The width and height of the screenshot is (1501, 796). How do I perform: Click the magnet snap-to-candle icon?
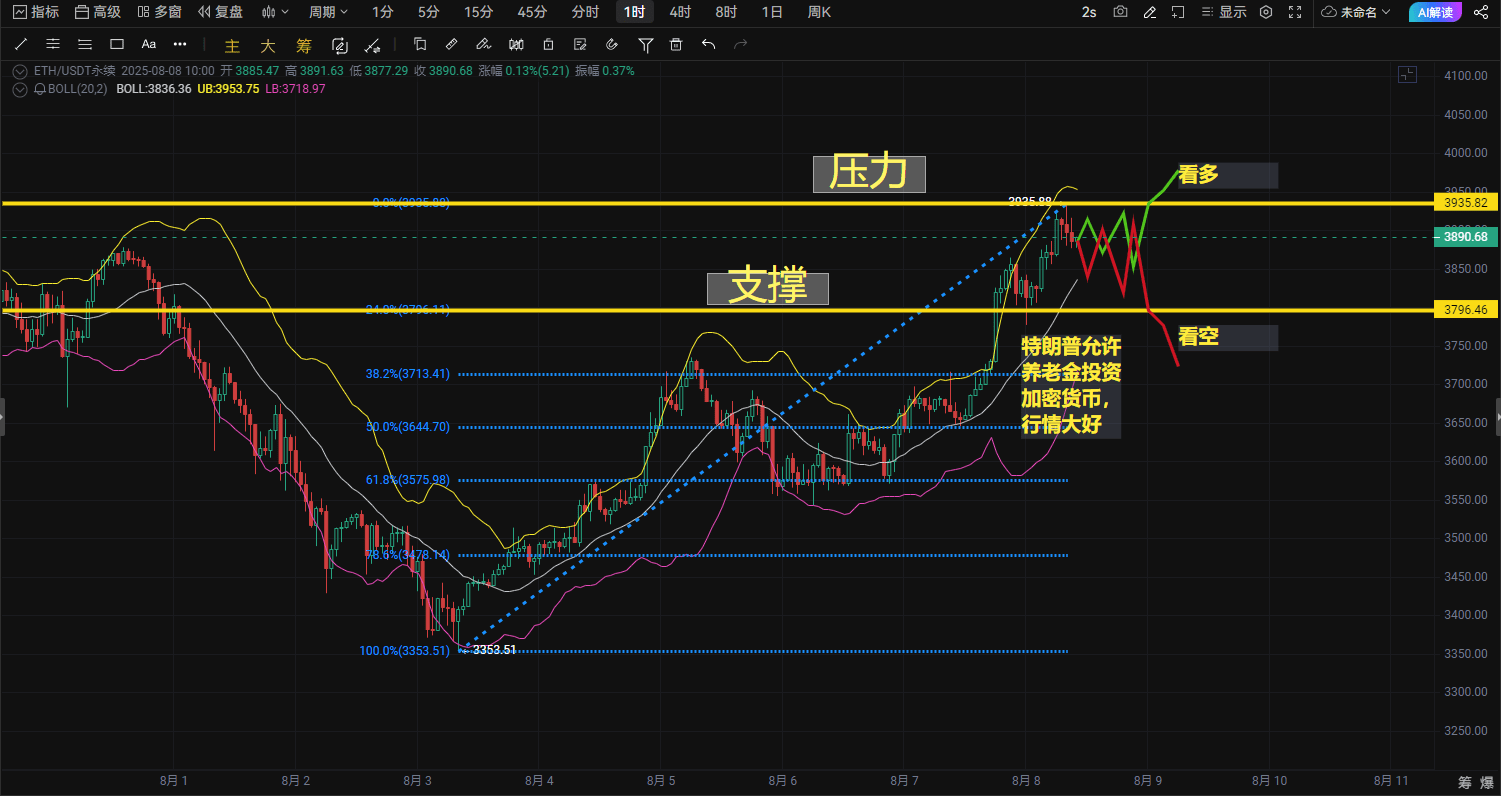coord(516,44)
